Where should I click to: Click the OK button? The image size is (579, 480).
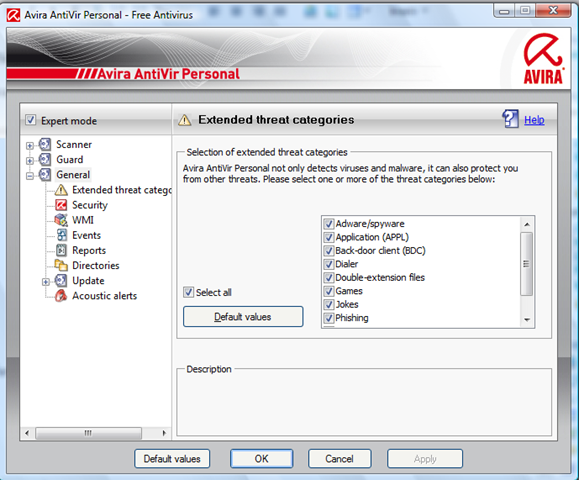tap(261, 459)
